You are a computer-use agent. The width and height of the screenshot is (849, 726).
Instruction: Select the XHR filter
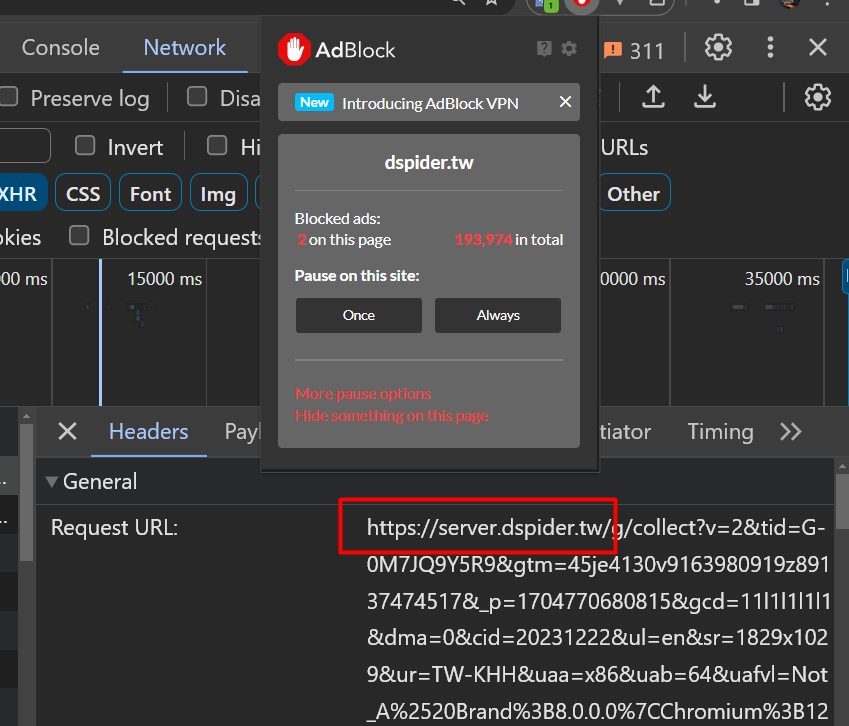[22, 193]
